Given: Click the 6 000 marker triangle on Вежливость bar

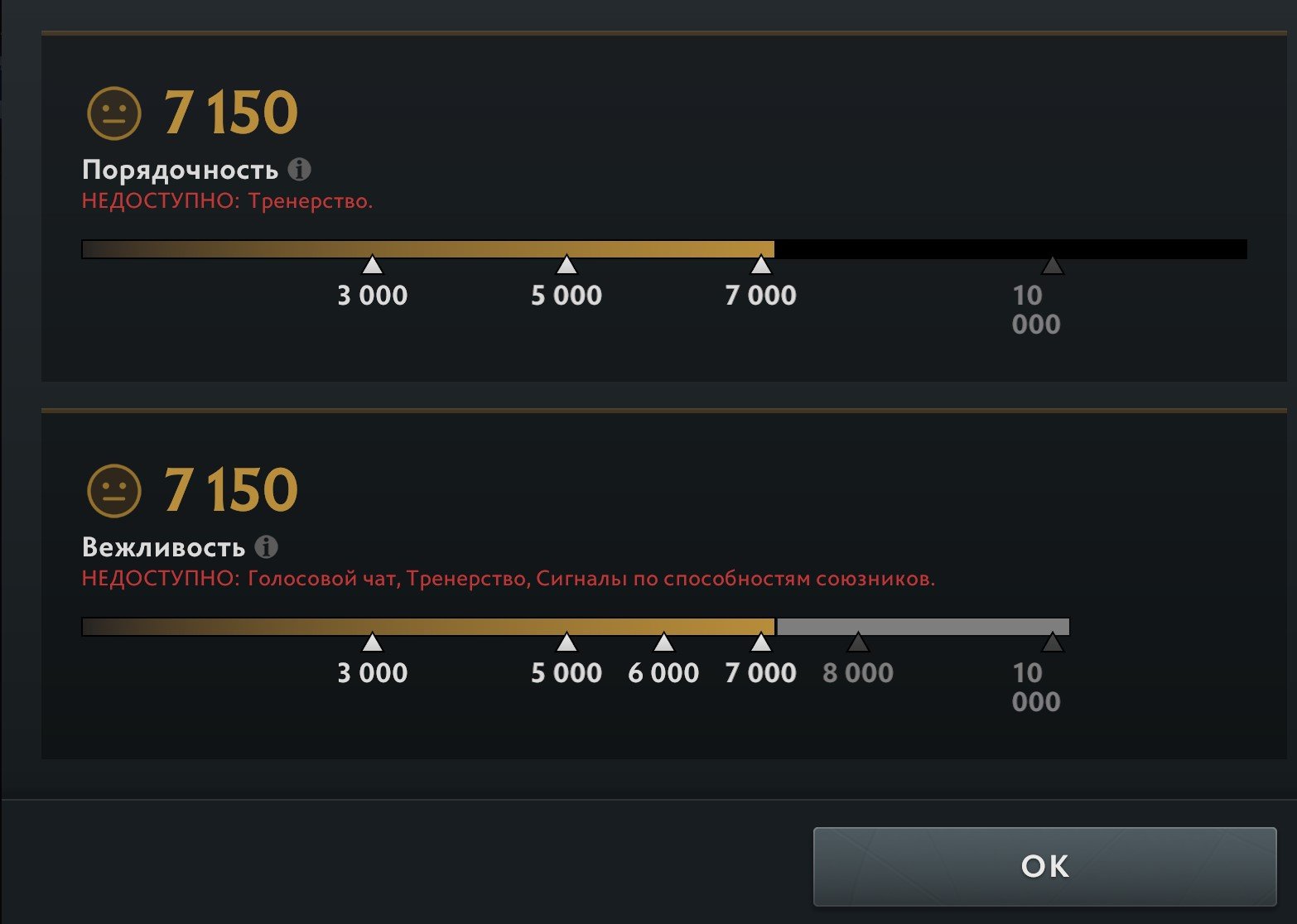Looking at the screenshot, I should click(663, 642).
